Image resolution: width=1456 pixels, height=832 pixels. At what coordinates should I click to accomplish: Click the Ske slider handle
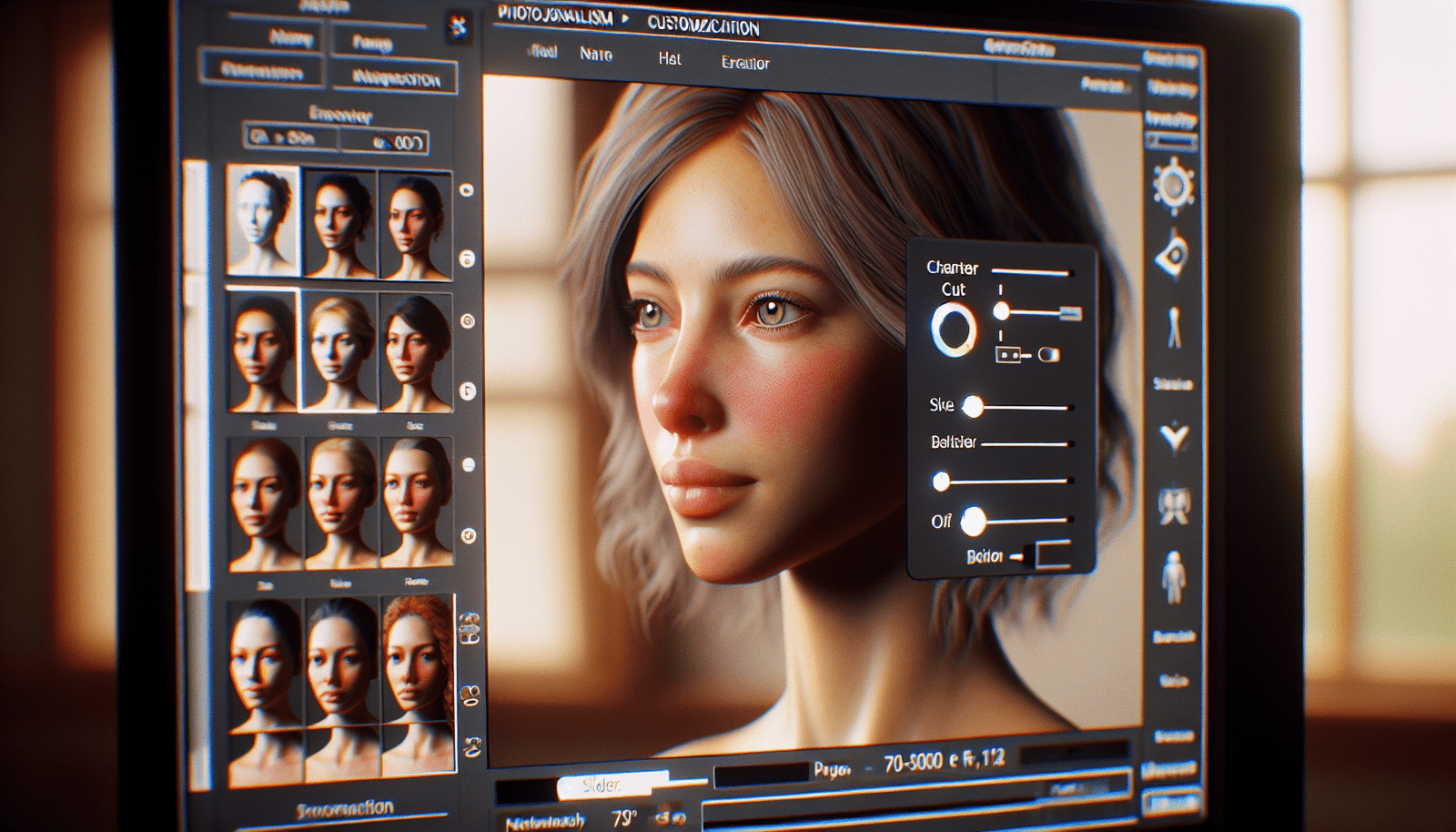click(973, 406)
